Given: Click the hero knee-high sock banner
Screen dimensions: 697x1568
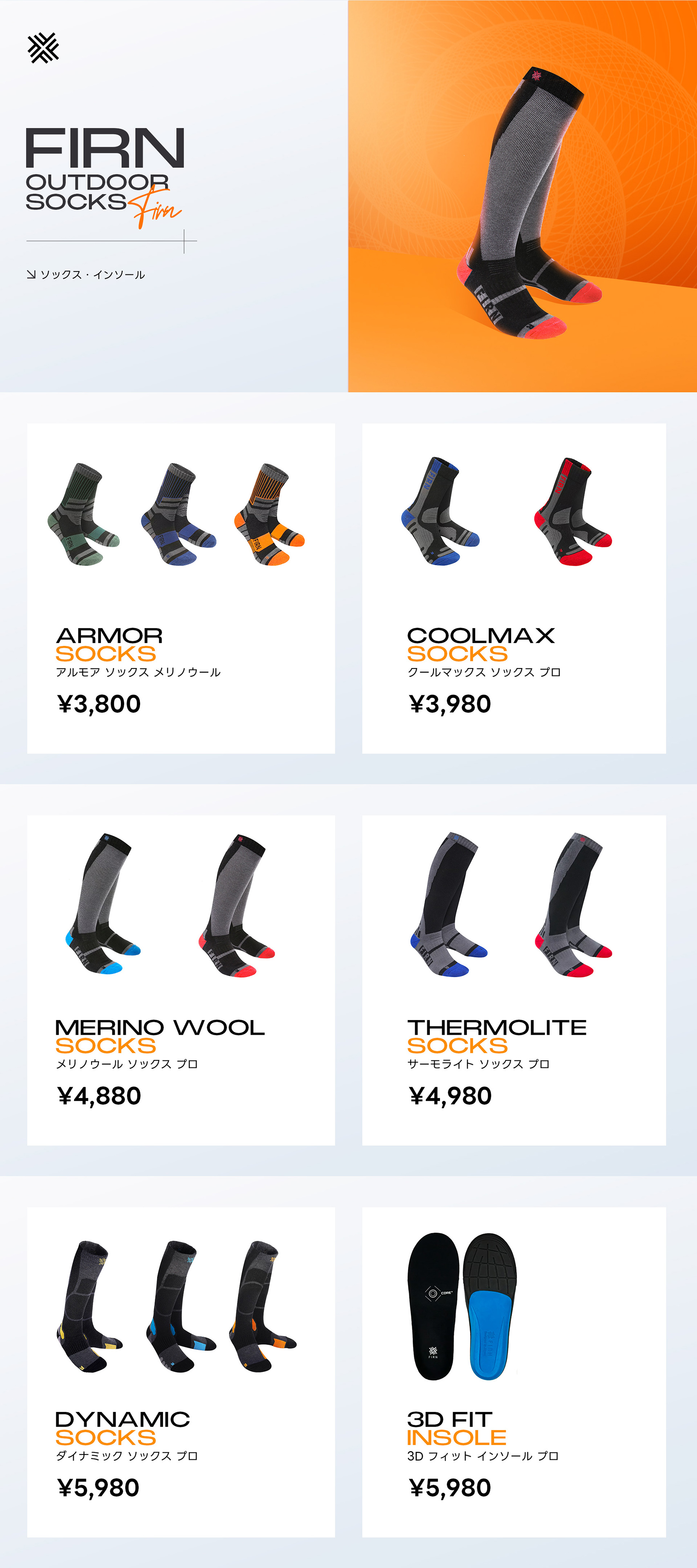Looking at the screenshot, I should pyautogui.click(x=522, y=196).
